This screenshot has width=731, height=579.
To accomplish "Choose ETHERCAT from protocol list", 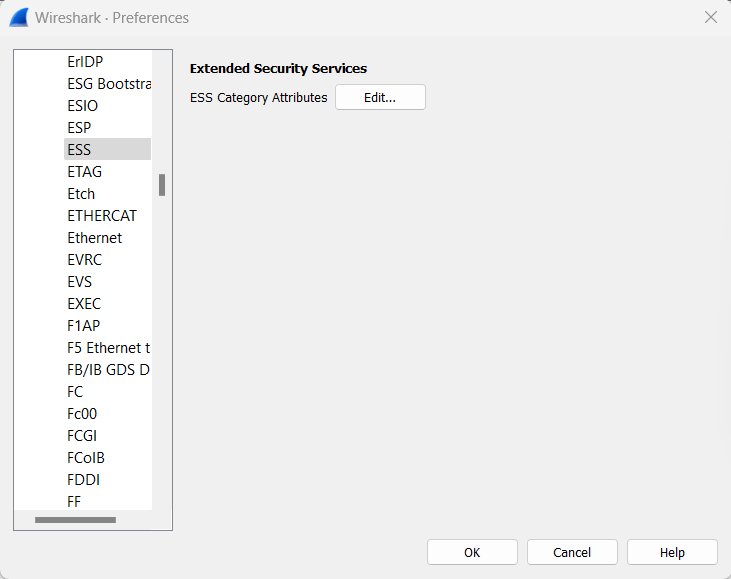I will click(x=102, y=216).
